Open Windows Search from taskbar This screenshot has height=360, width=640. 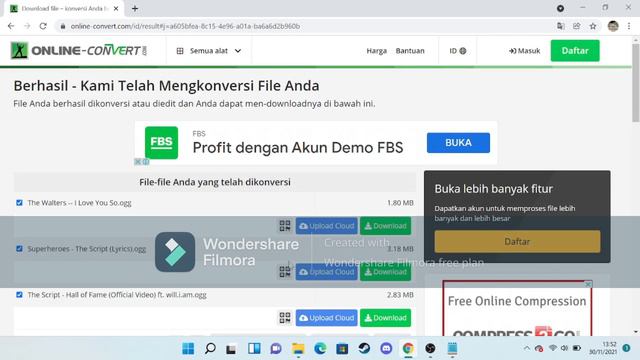[210, 349]
